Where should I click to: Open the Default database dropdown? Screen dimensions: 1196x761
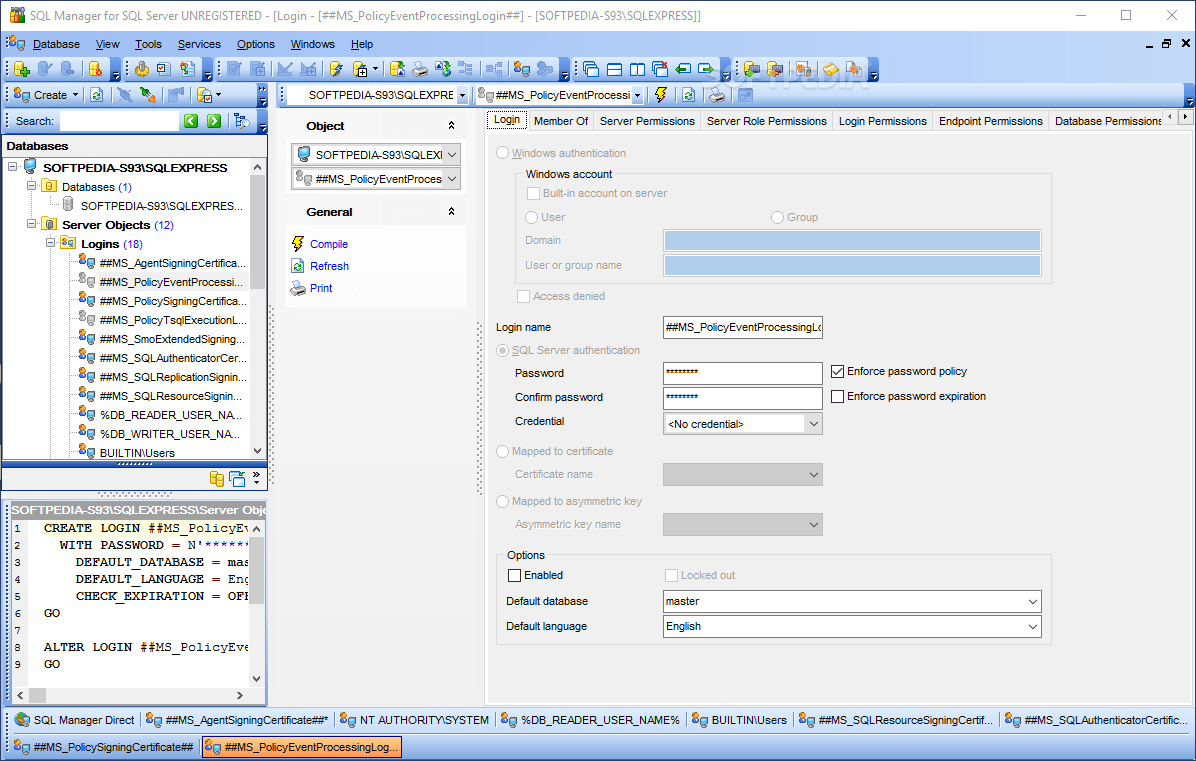tap(1032, 601)
